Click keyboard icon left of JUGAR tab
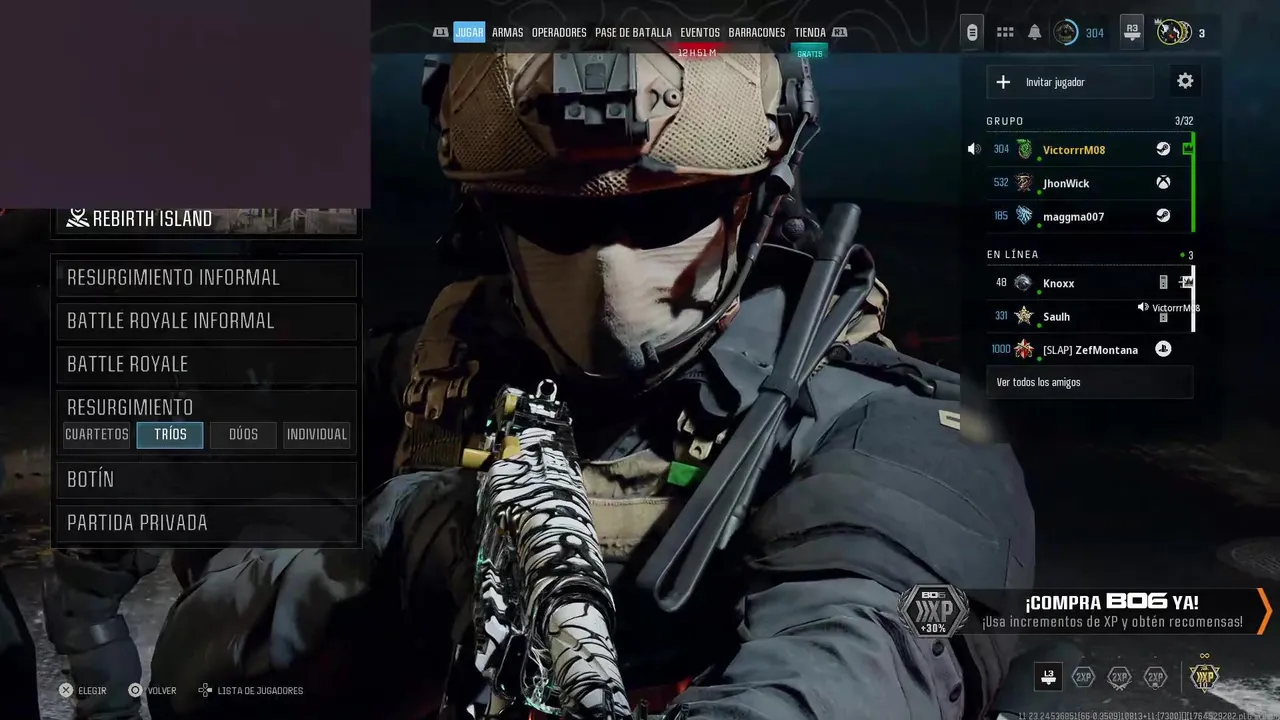Screen dimensions: 1280x720 (x=440, y=33)
